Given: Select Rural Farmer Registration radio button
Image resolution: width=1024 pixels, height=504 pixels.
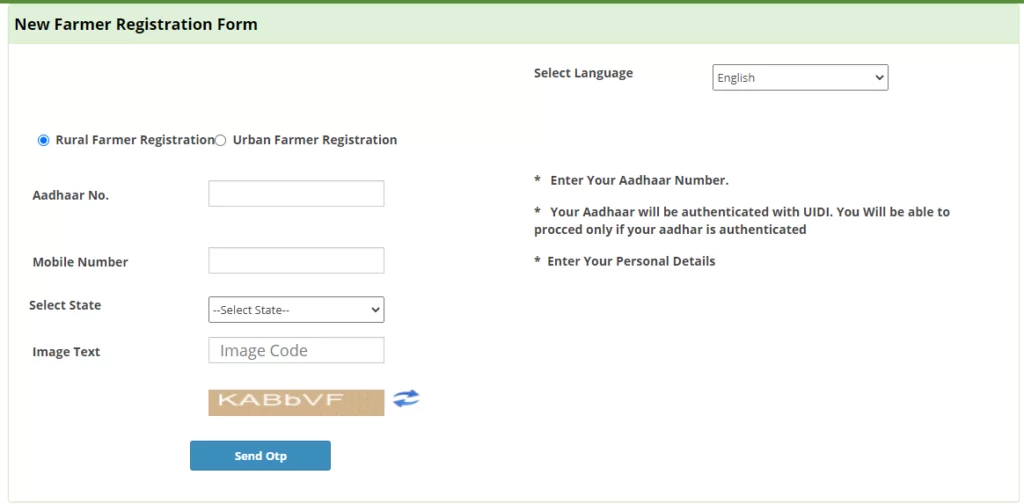Looking at the screenshot, I should pos(44,141).
